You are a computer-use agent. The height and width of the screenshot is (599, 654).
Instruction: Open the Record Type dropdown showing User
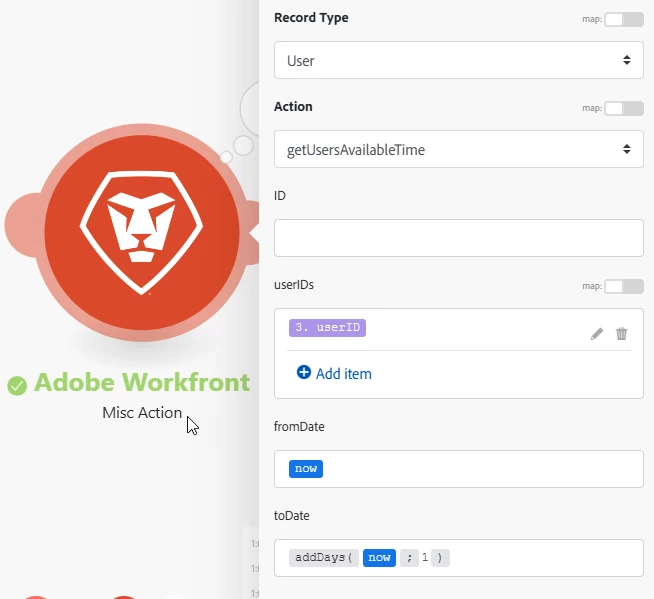tap(459, 60)
